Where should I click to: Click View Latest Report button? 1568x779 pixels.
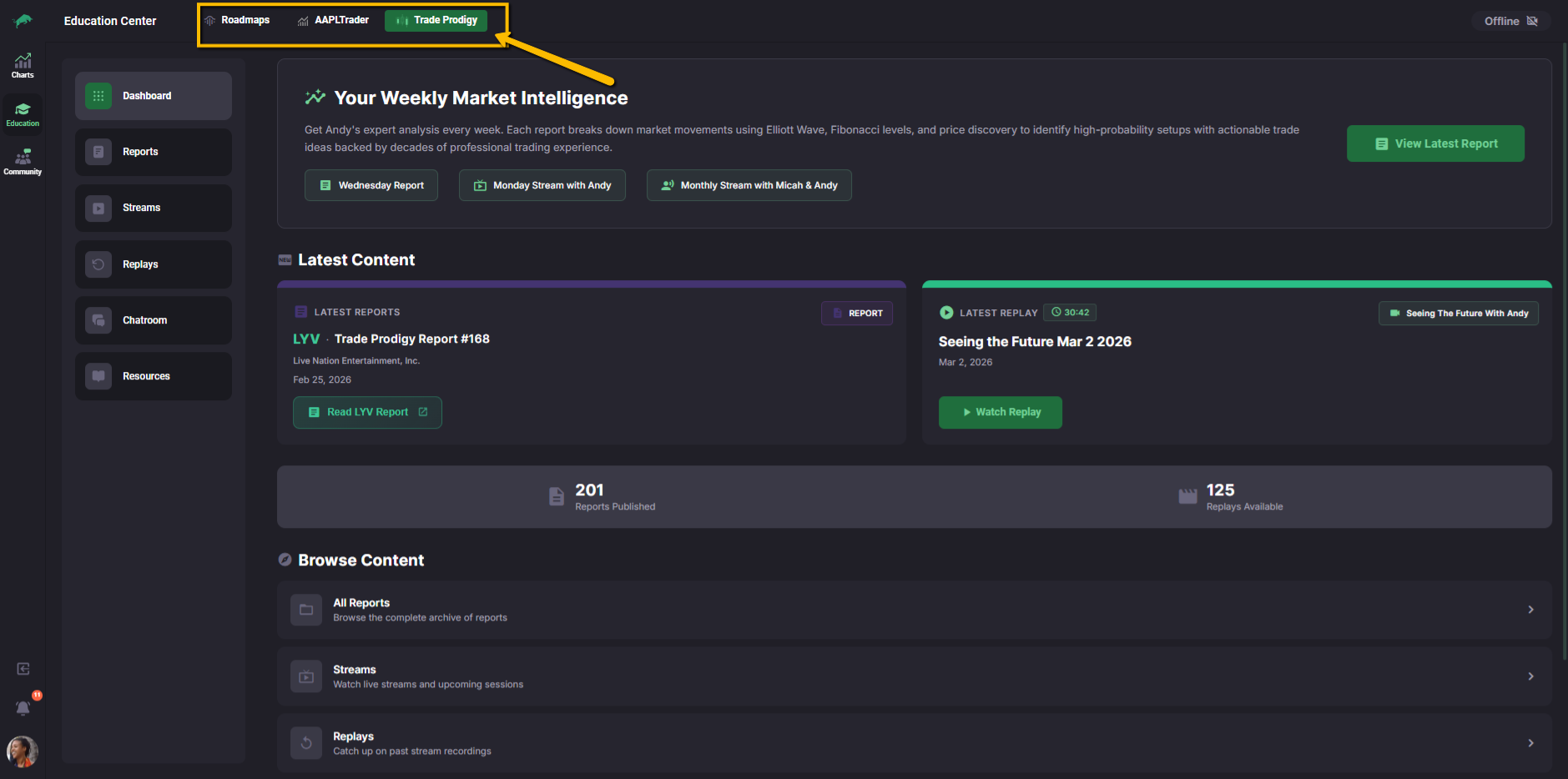(1435, 143)
